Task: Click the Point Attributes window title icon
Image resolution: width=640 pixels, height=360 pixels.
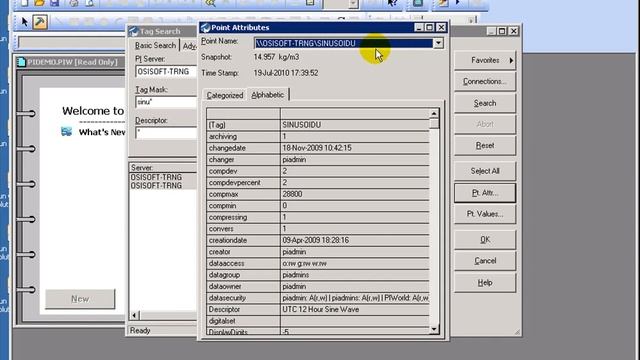Action: pos(205,28)
